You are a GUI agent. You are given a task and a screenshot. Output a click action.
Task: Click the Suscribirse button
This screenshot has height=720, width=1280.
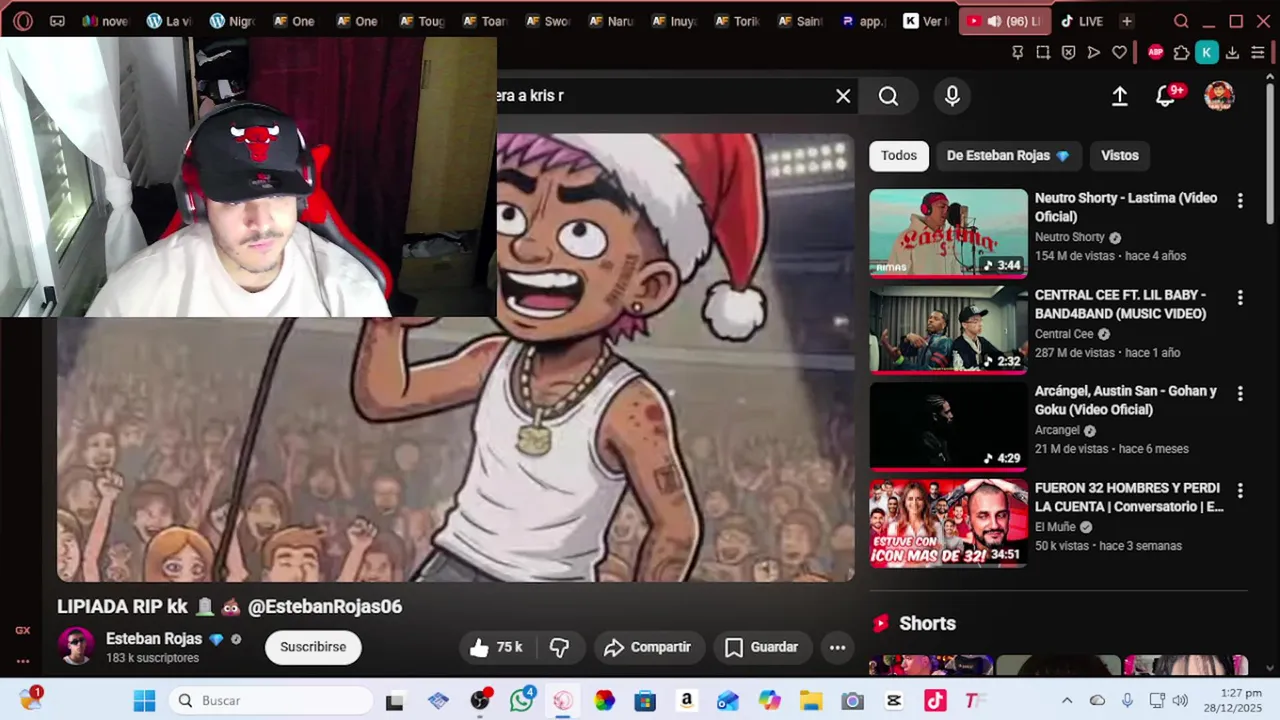[x=313, y=647]
